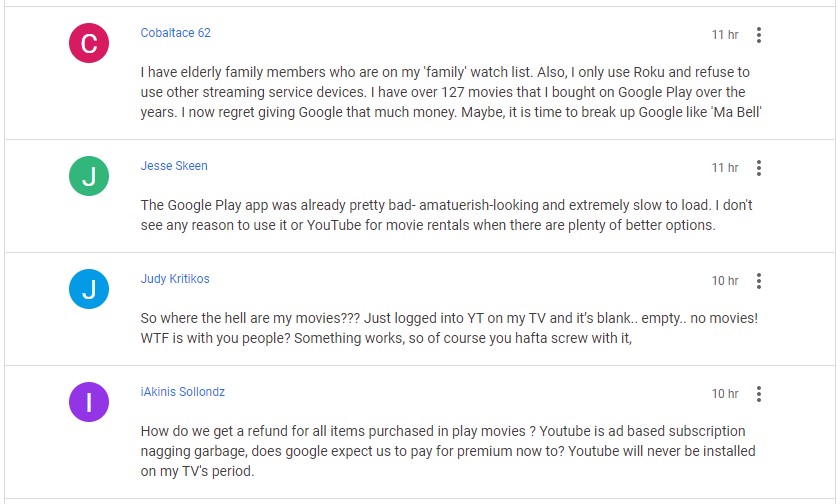This screenshot has height=504, width=840.
Task: Open more options menu for Judy Kritikos's comment
Action: point(759,281)
